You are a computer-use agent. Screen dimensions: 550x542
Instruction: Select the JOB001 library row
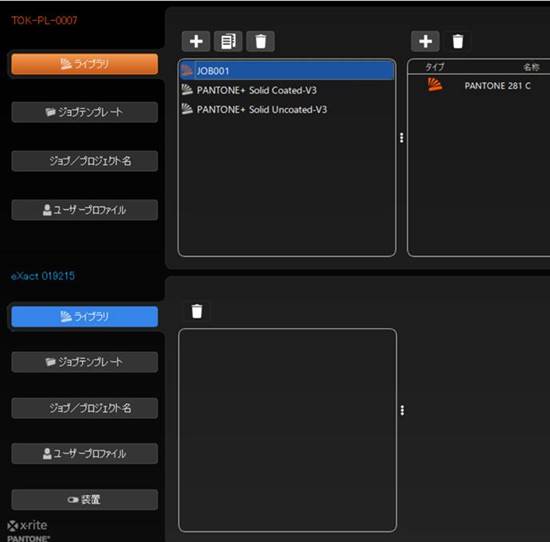click(x=287, y=71)
